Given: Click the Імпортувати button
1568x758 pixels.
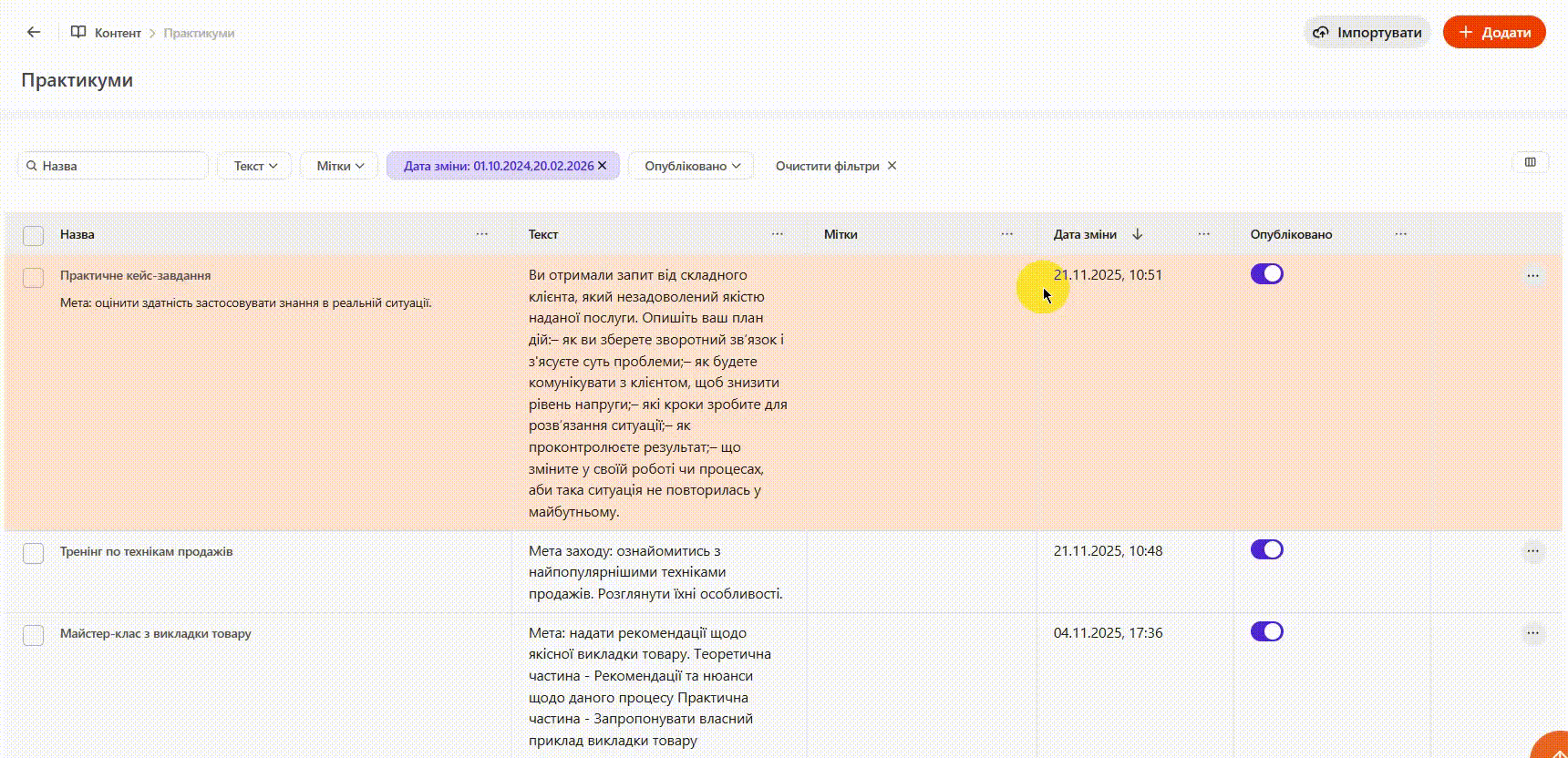Looking at the screenshot, I should [x=1367, y=33].
